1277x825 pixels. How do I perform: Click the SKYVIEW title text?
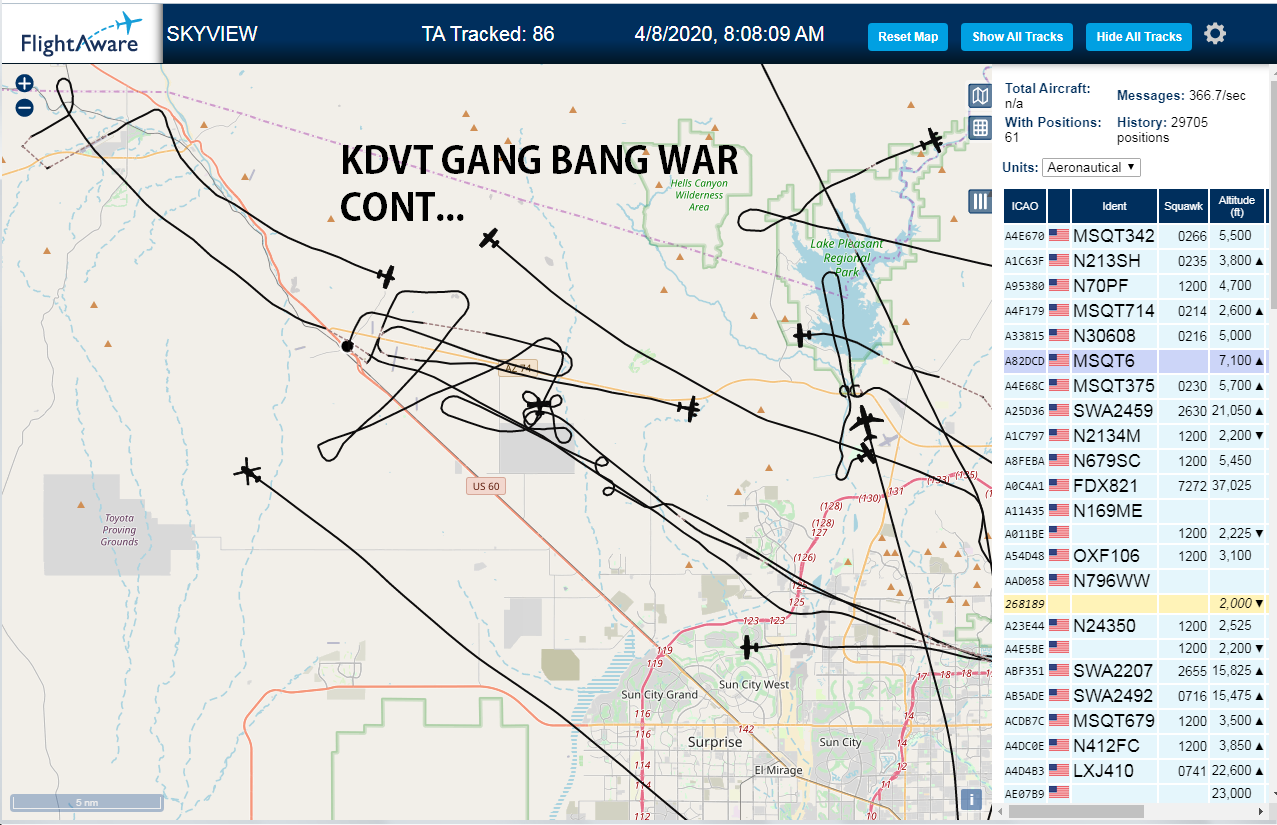click(212, 34)
